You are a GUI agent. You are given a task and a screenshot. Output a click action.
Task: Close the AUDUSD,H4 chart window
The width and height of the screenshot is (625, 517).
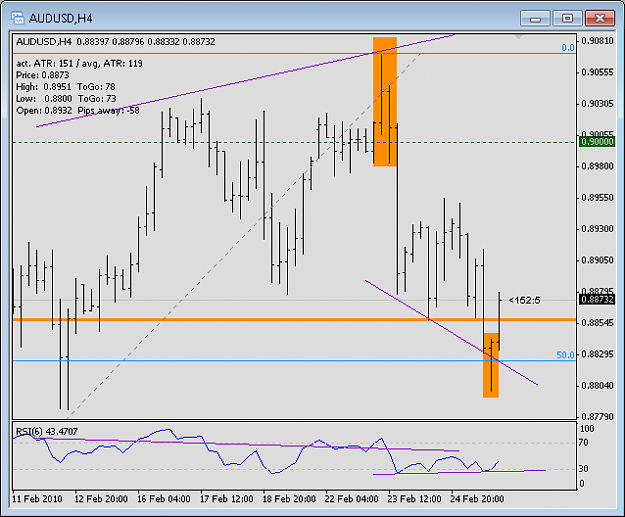pyautogui.click(x=599, y=18)
